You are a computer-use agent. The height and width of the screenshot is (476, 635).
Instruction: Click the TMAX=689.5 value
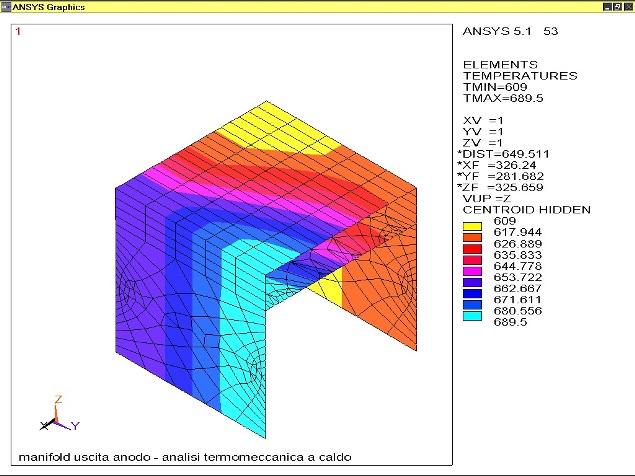tap(503, 98)
